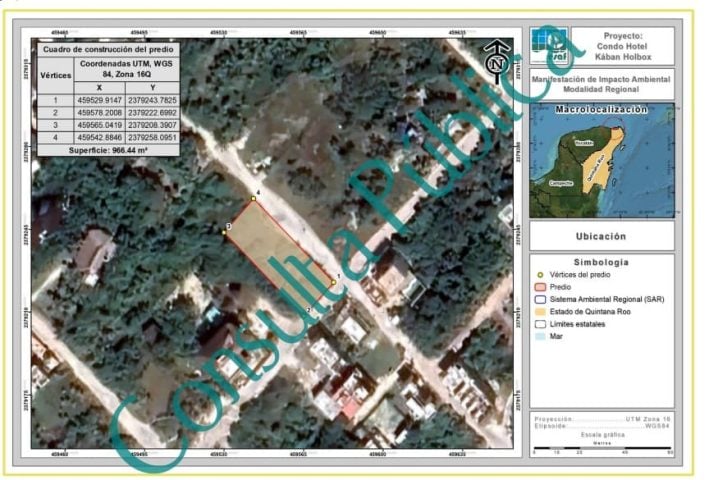
Task: Click the X column header
Action: pyautogui.click(x=99, y=88)
